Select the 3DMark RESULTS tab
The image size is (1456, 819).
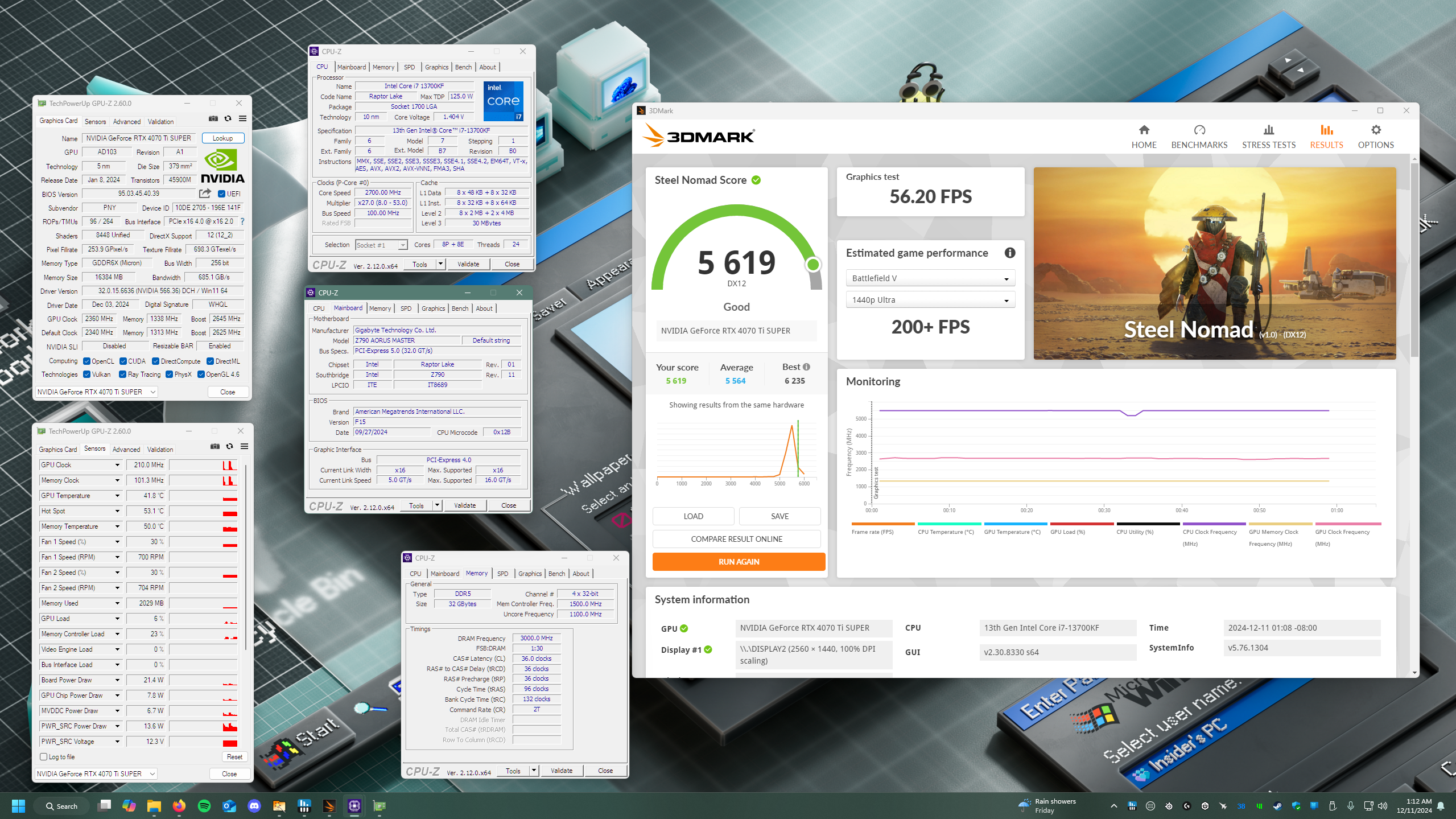(1326, 137)
